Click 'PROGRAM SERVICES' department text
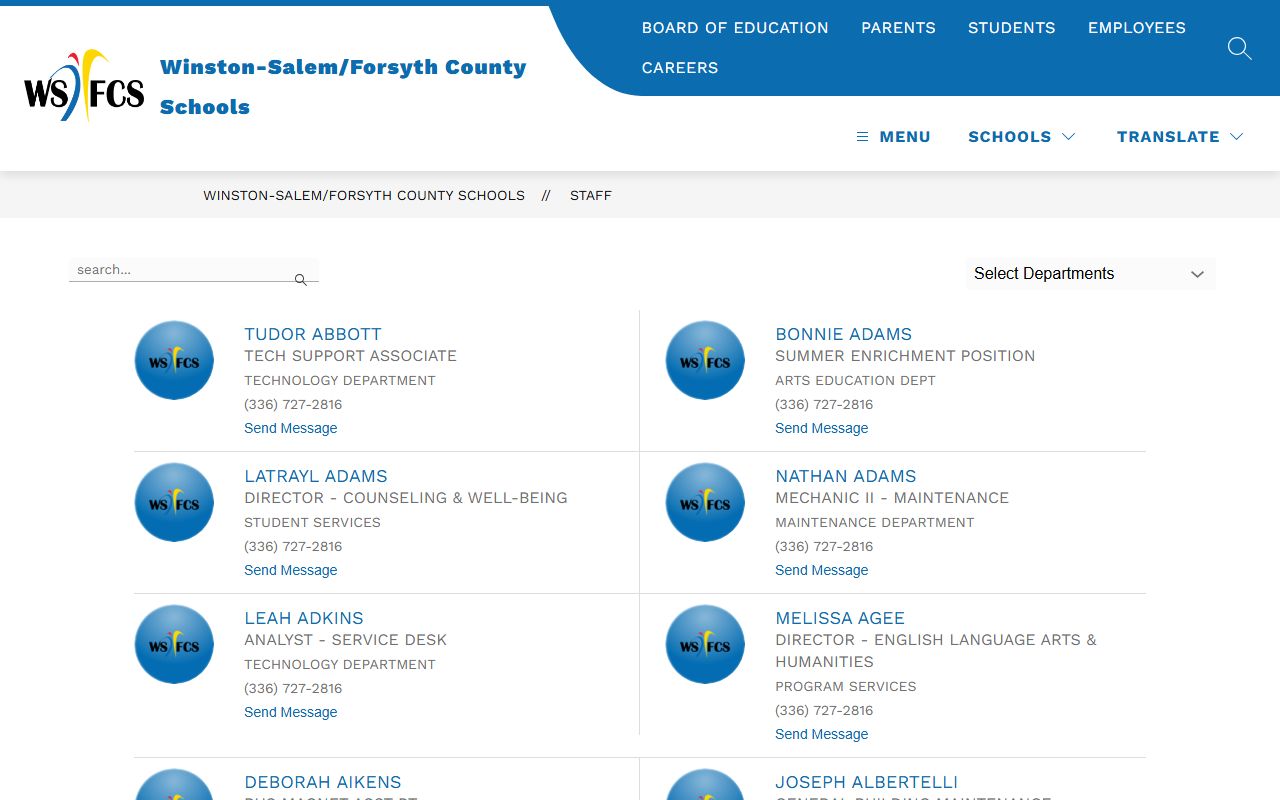 [x=845, y=687]
